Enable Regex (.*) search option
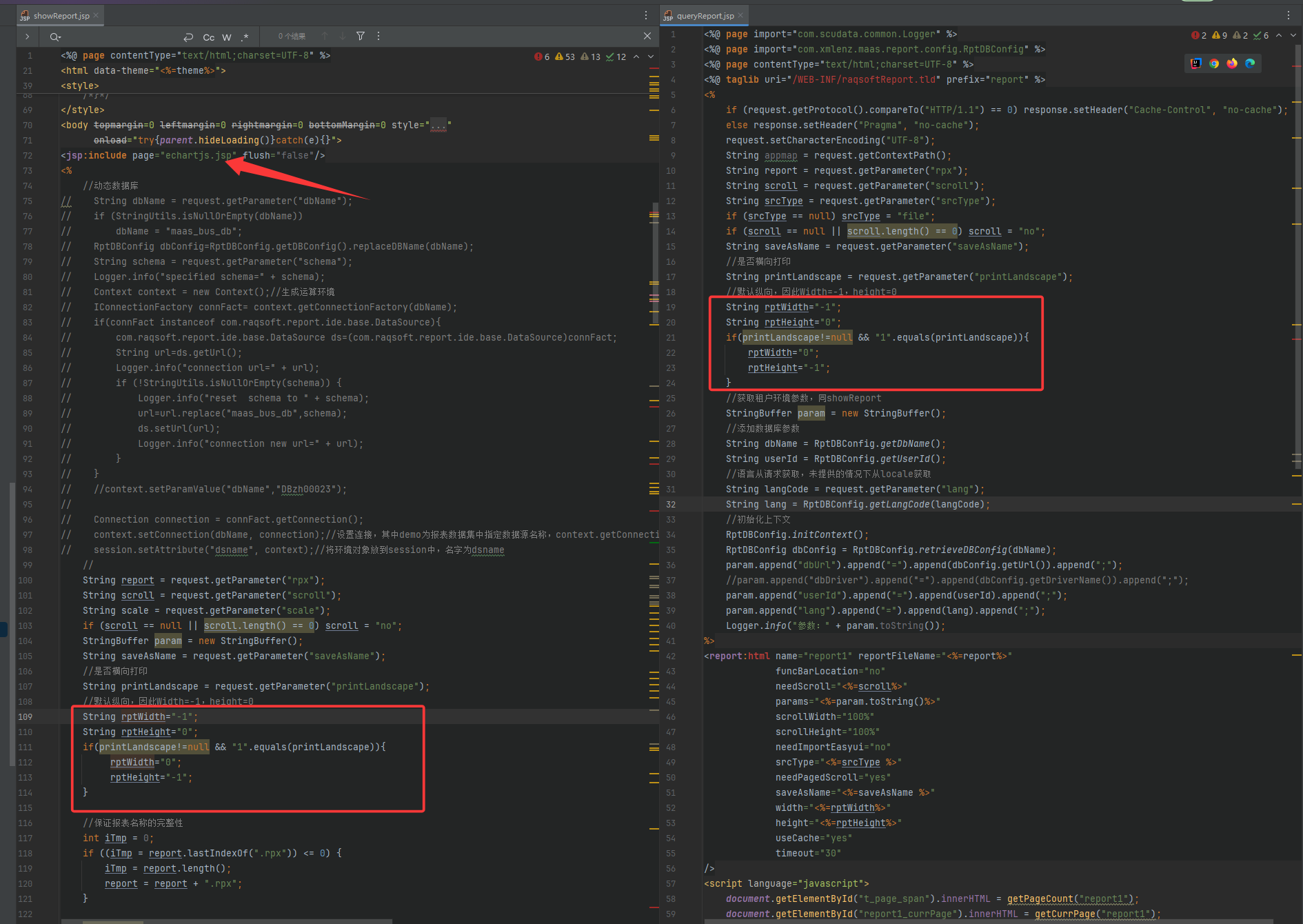 pos(245,37)
